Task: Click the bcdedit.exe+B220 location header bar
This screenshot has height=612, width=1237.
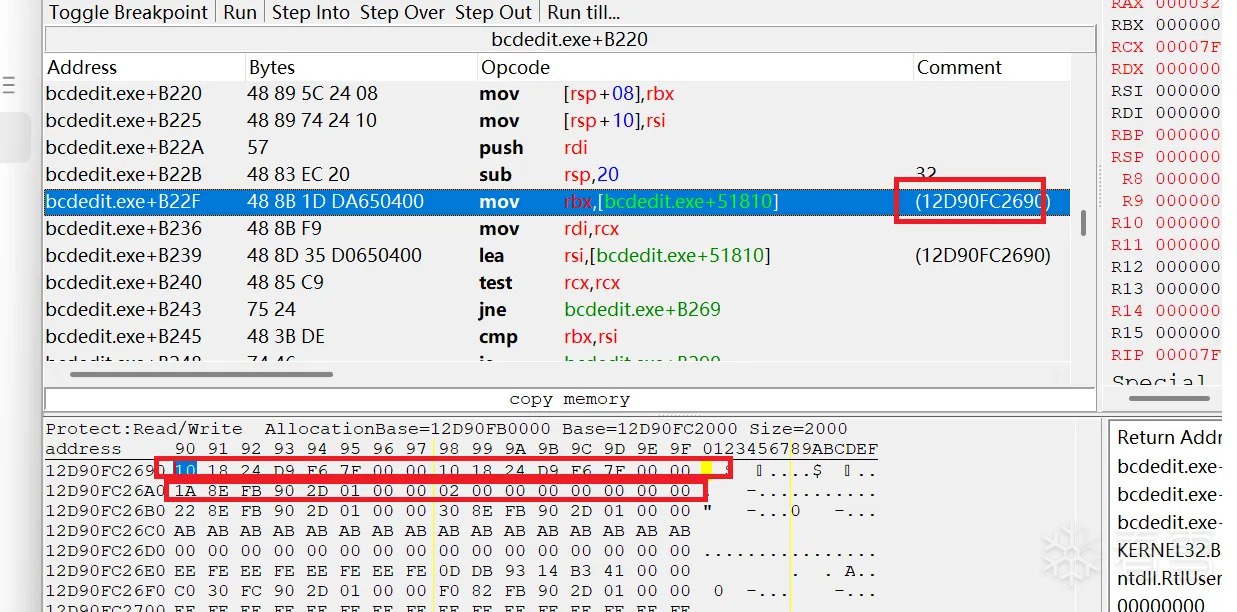Action: click(571, 40)
